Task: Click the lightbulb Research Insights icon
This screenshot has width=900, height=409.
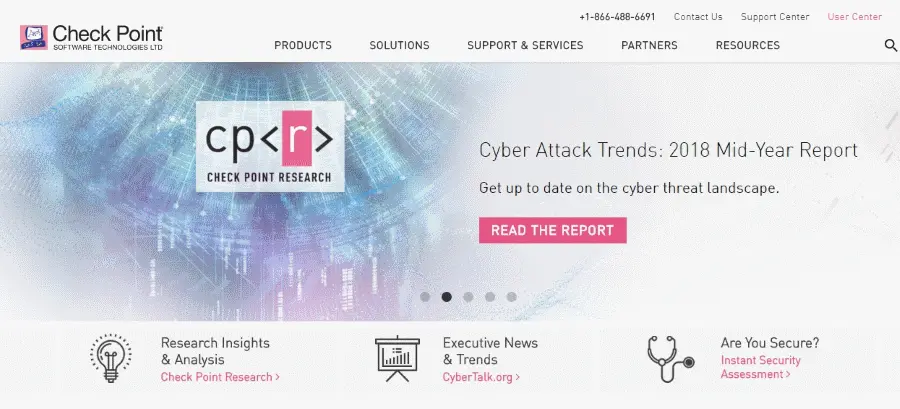Action: (111, 358)
